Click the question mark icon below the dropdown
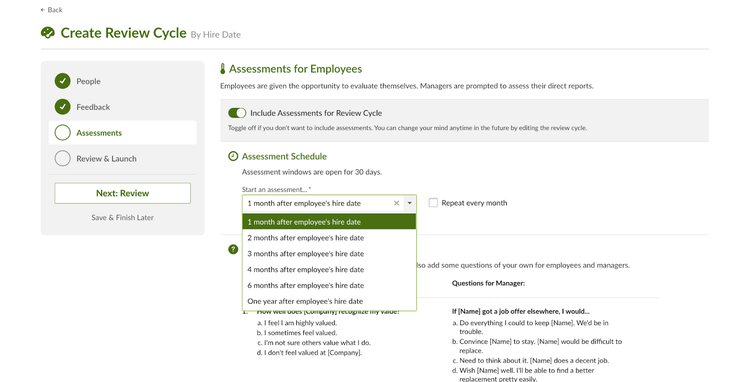750x382 pixels. coord(233,249)
